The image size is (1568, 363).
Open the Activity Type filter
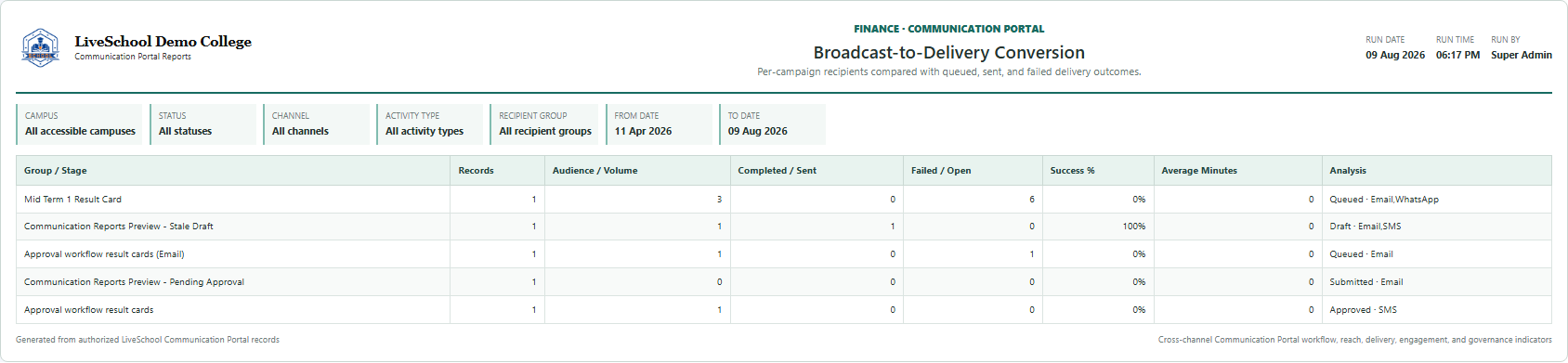coord(430,124)
